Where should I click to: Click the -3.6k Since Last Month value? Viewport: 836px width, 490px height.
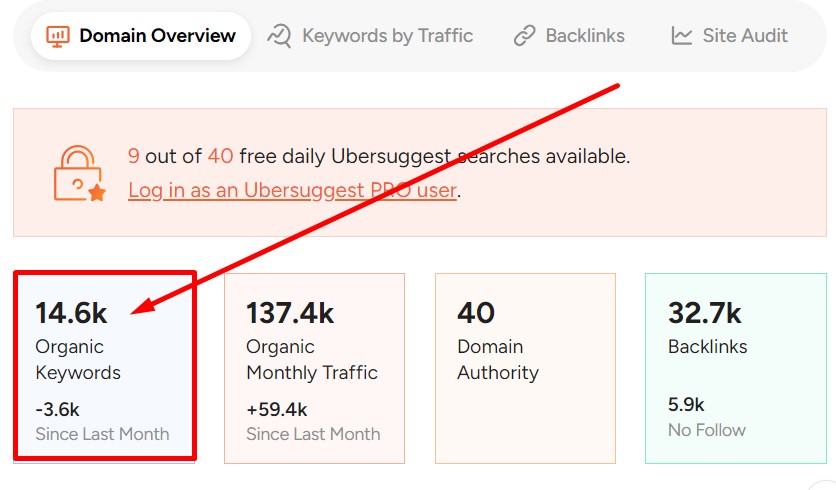pyautogui.click(x=57, y=409)
